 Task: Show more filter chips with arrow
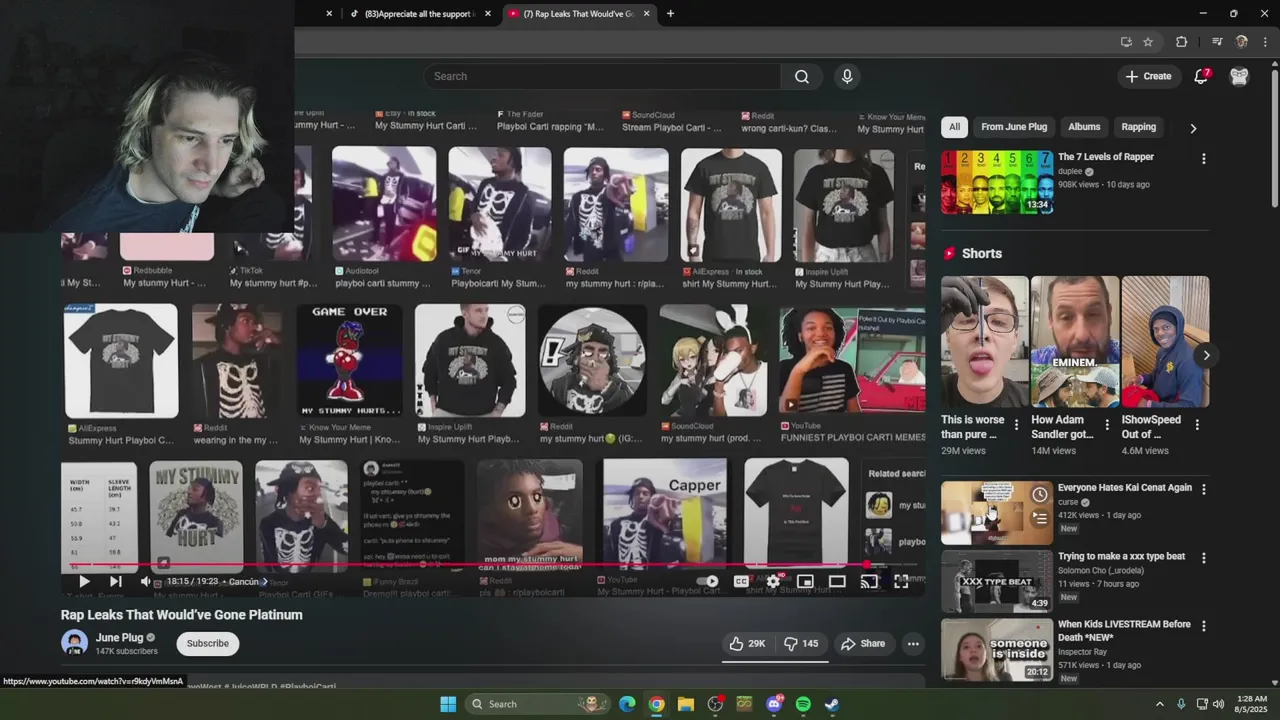click(1193, 128)
